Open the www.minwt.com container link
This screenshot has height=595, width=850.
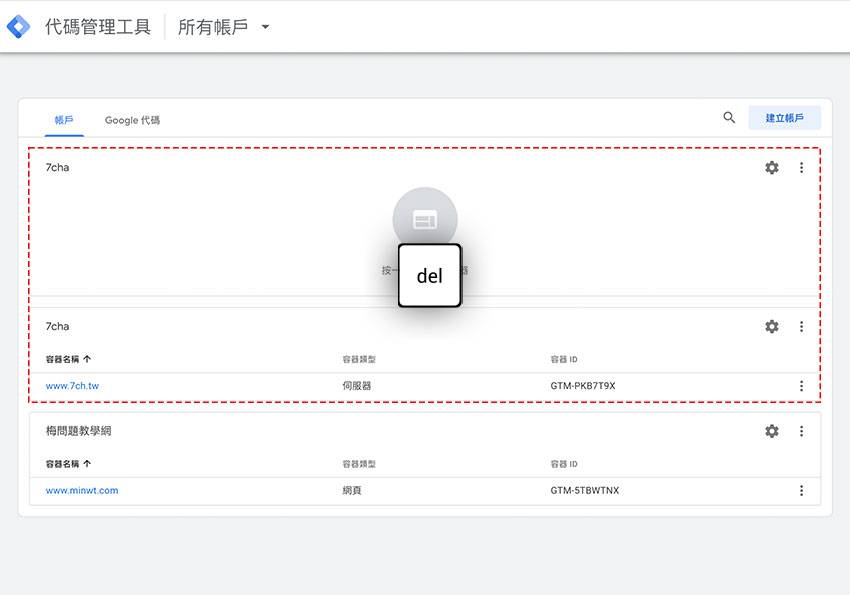82,490
